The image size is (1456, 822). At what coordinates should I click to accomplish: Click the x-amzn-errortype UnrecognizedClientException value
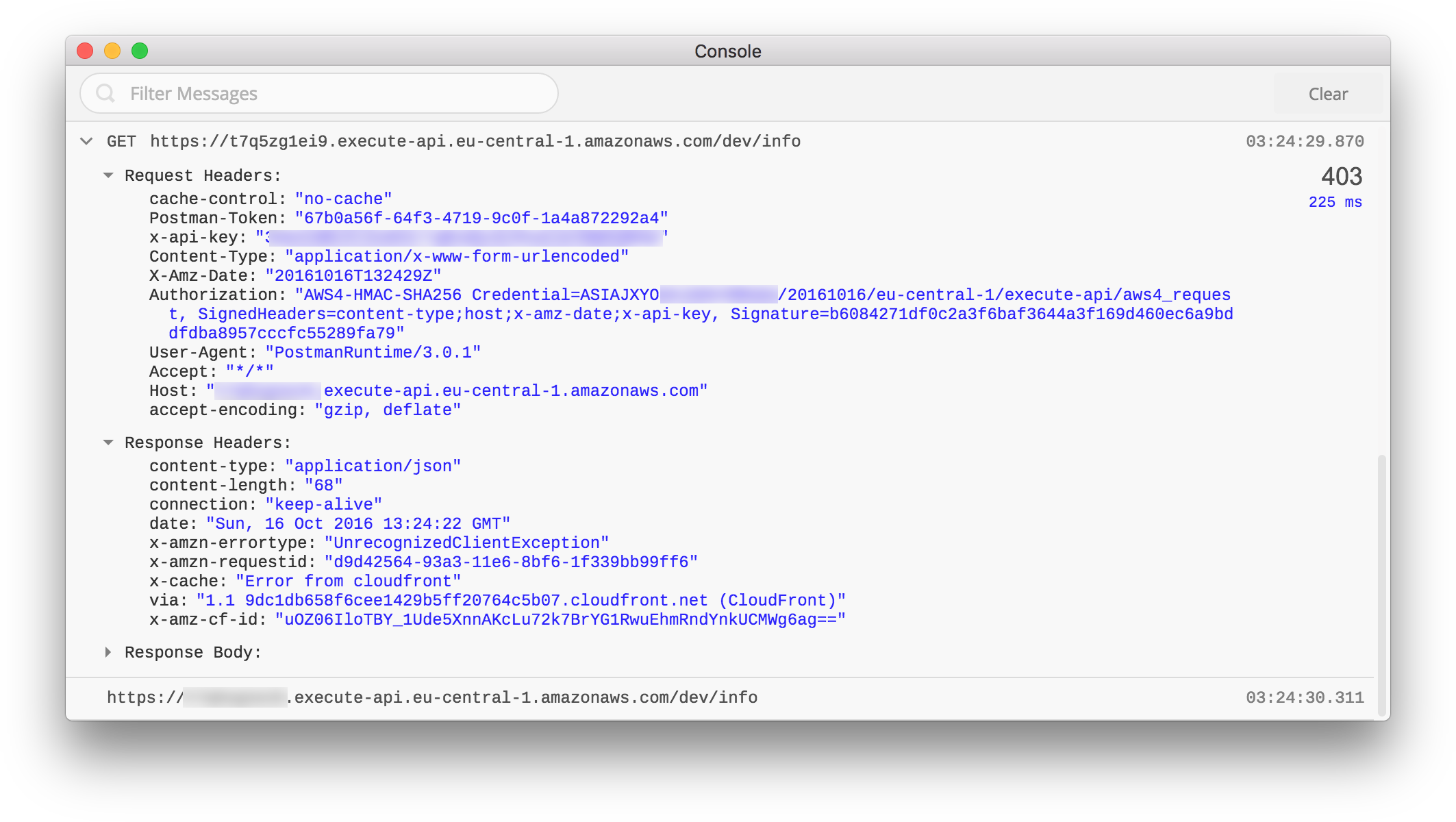[466, 543]
